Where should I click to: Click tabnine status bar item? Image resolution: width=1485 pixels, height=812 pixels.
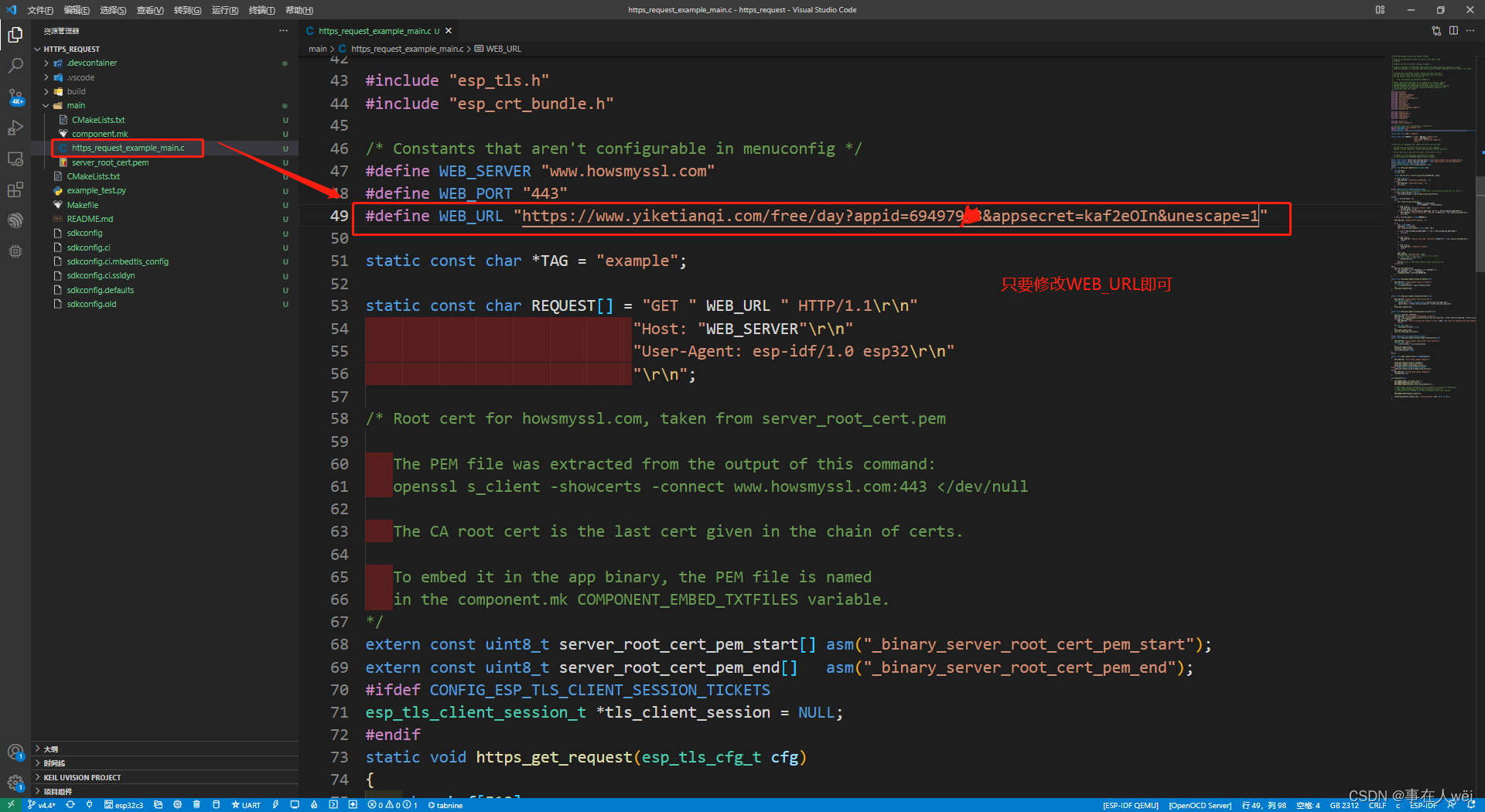coord(445,805)
